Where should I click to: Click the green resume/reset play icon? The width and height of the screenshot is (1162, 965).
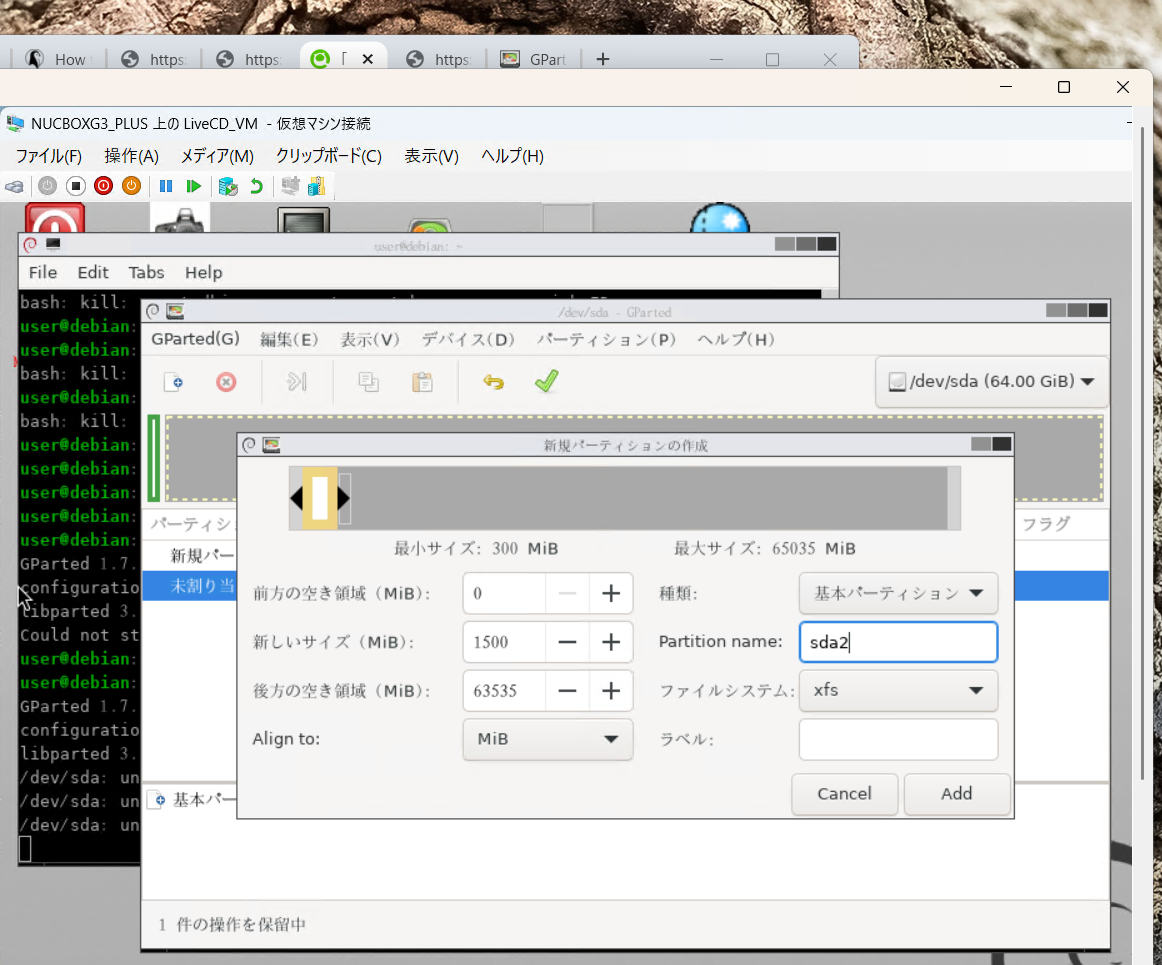[193, 186]
